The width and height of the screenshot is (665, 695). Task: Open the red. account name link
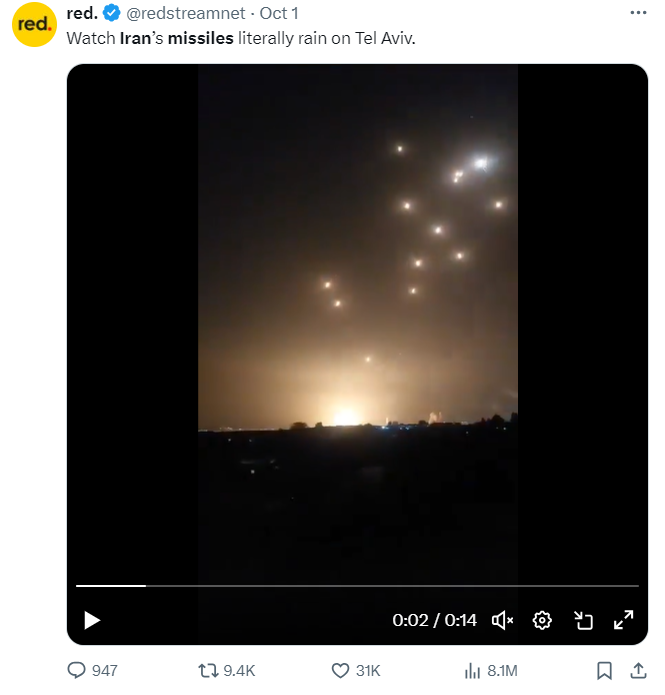(82, 13)
